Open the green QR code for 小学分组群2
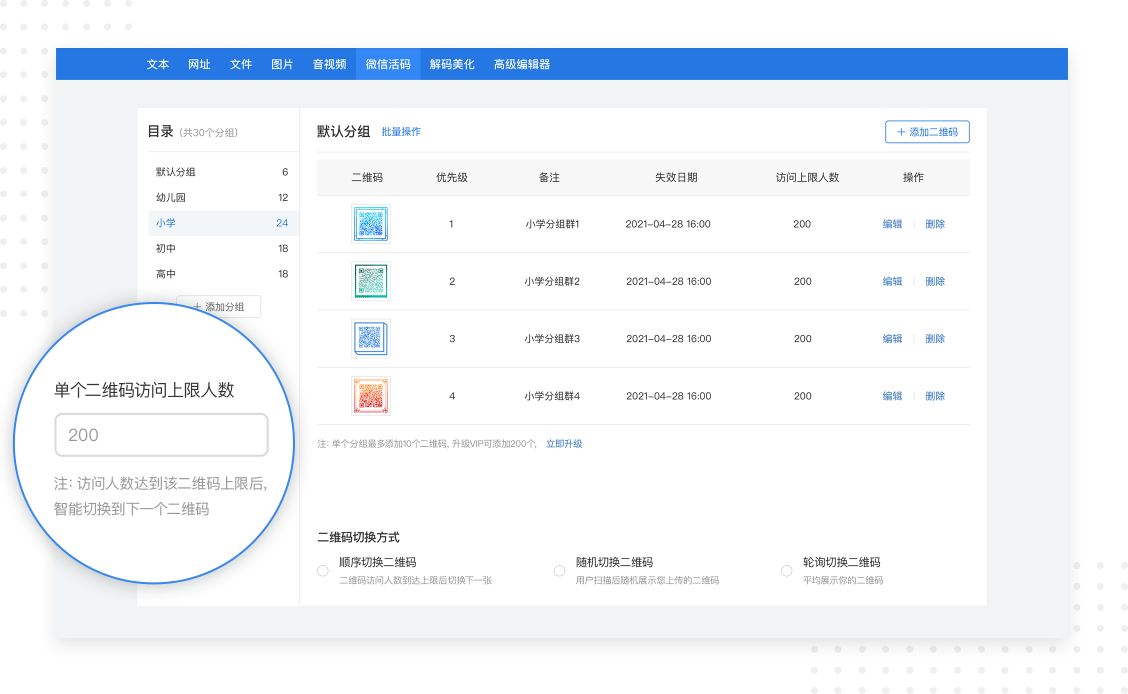1128x694 pixels. pyautogui.click(x=370, y=281)
